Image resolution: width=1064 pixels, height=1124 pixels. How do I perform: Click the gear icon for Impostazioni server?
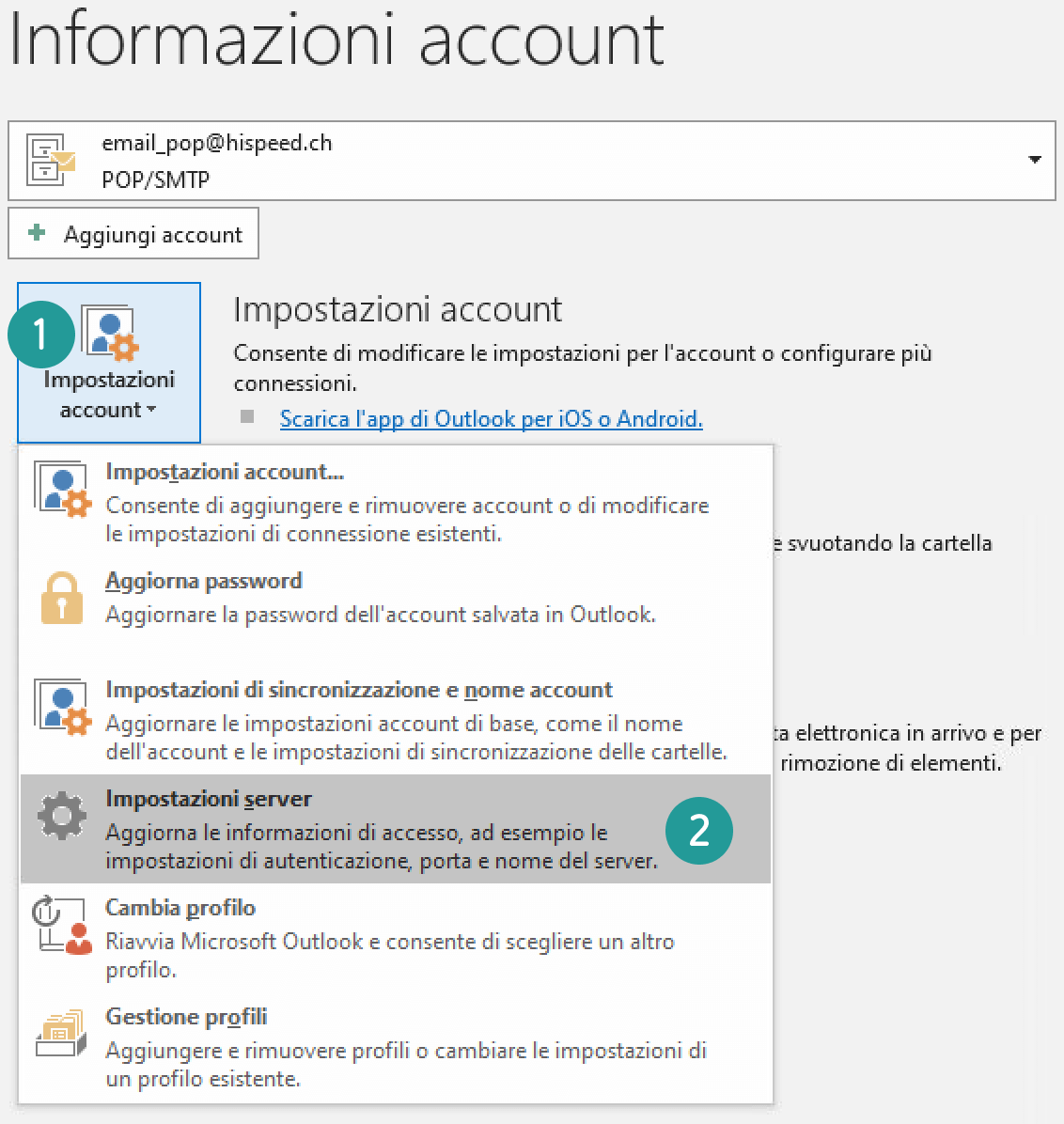click(62, 816)
